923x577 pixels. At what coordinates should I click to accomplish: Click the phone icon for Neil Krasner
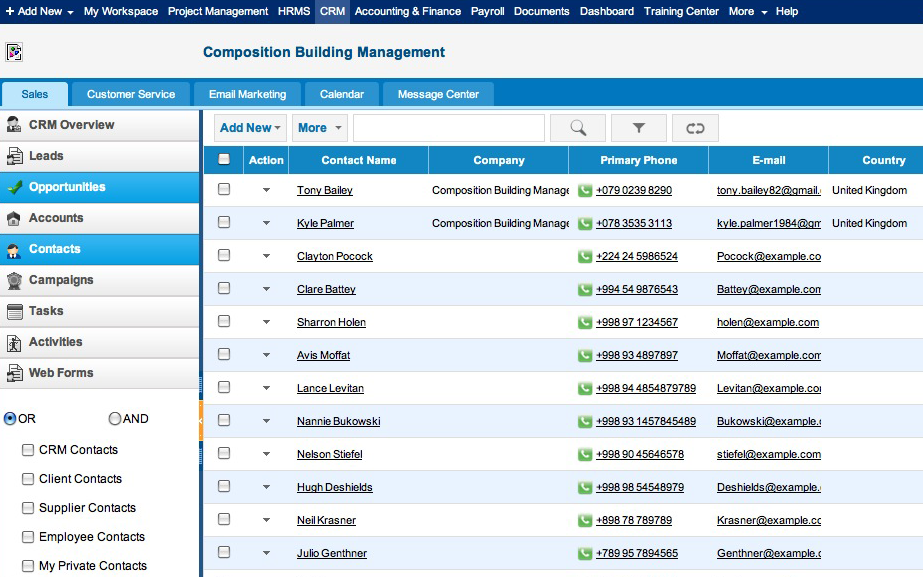(585, 520)
